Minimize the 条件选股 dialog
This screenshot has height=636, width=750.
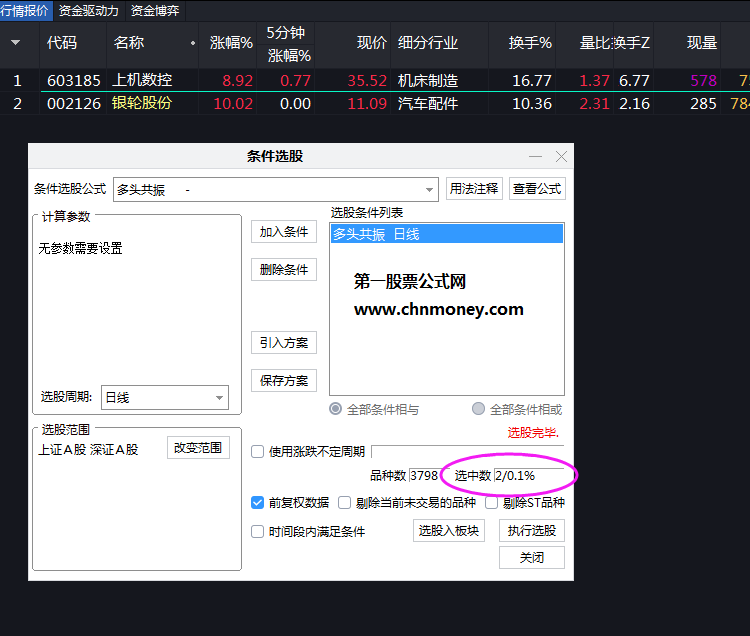[535, 156]
